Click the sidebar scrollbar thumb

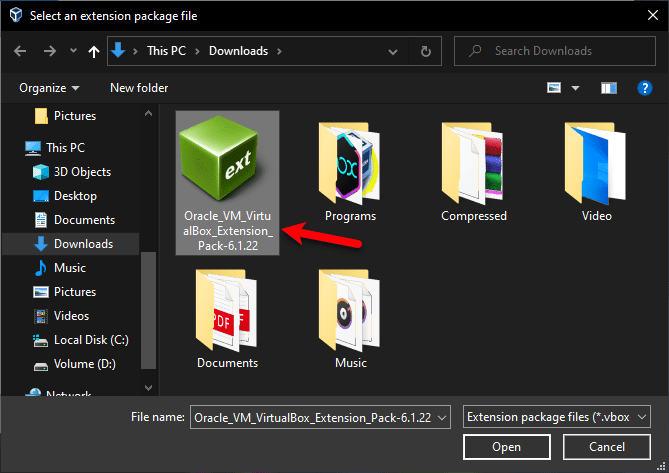coord(148,310)
